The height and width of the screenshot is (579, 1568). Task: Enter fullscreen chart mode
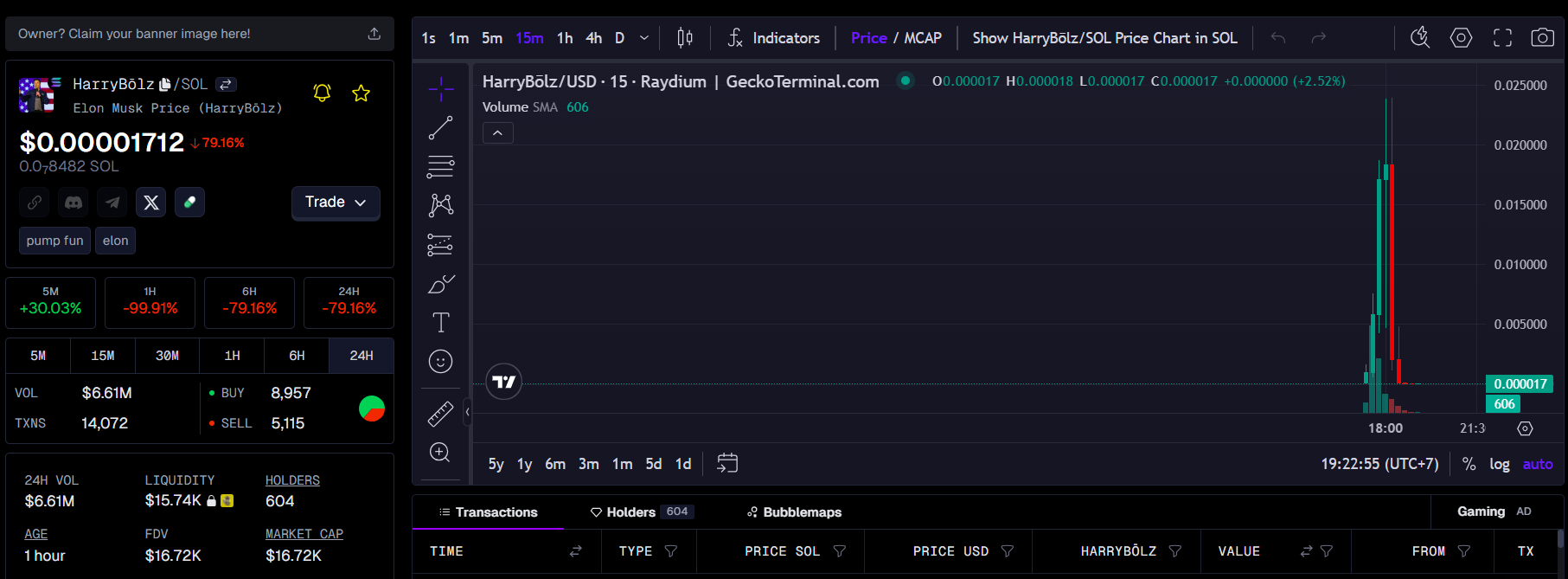(1502, 38)
